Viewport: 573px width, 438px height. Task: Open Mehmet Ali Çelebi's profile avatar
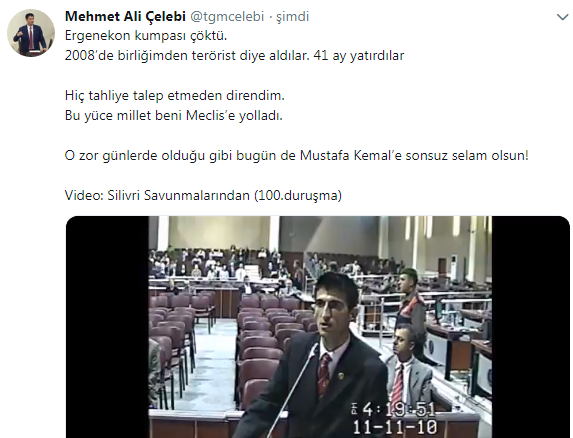[31, 33]
